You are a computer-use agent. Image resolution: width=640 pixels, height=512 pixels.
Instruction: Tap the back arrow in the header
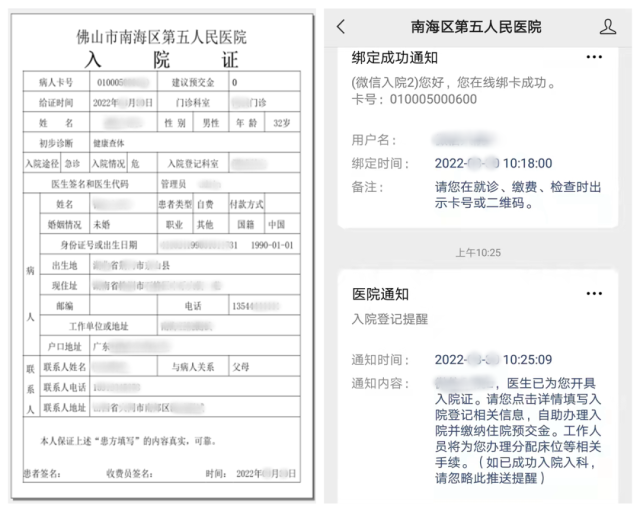point(341,27)
